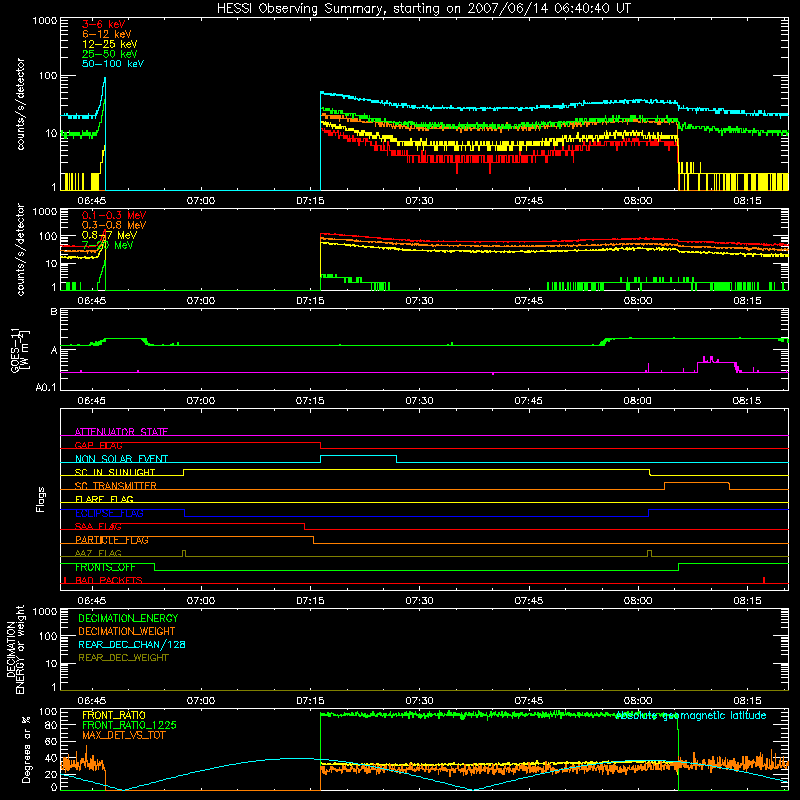Viewport: 800px width, 800px height.
Task: Click the absolute geomagnetic latitude label
Action: 691,715
